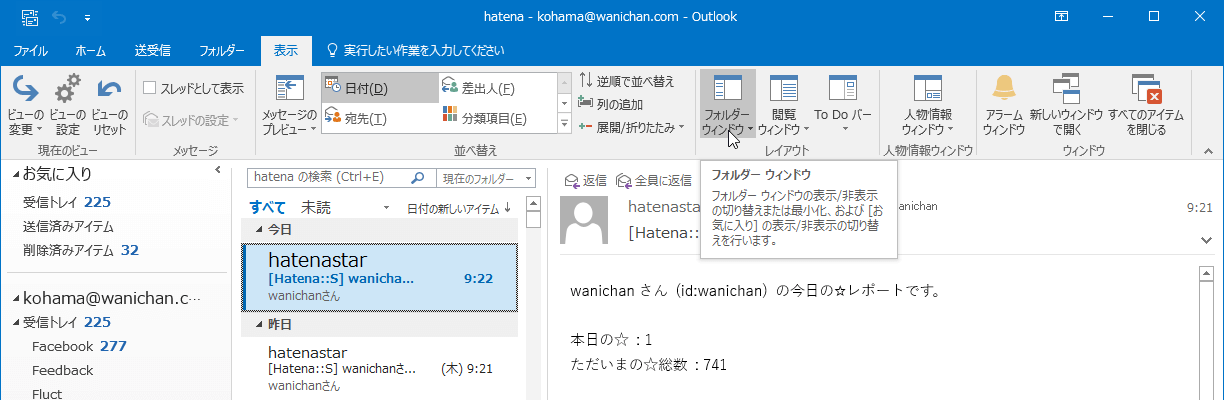Screen dimensions: 1224x400
Task: Open Customize Quick Access Toolbar dropdown
Action: tap(87, 17)
